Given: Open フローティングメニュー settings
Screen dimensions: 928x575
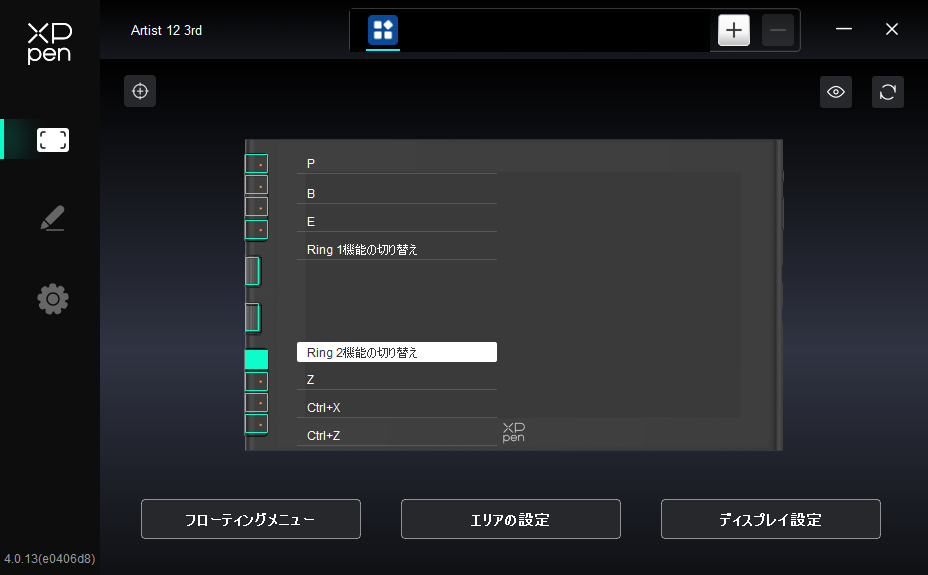Looking at the screenshot, I should (251, 519).
